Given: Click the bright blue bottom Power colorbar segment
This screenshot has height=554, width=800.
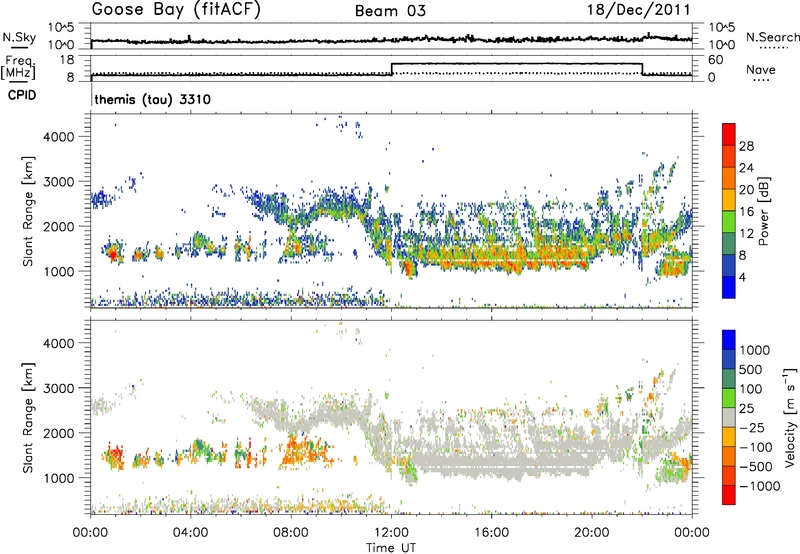Looking at the screenshot, I should point(729,287).
